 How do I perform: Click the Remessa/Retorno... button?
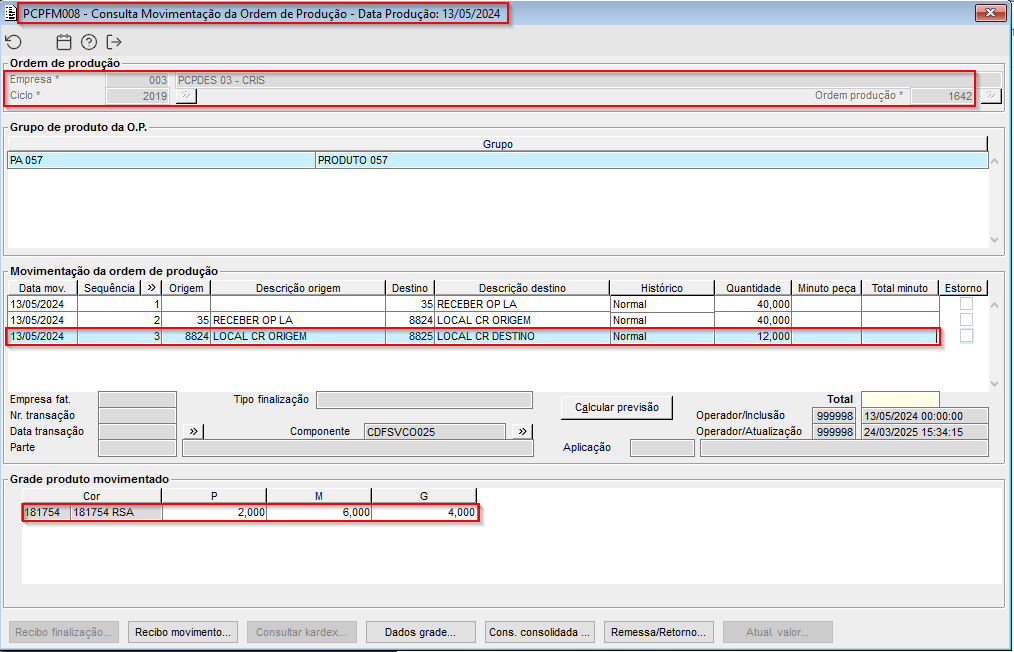click(658, 632)
